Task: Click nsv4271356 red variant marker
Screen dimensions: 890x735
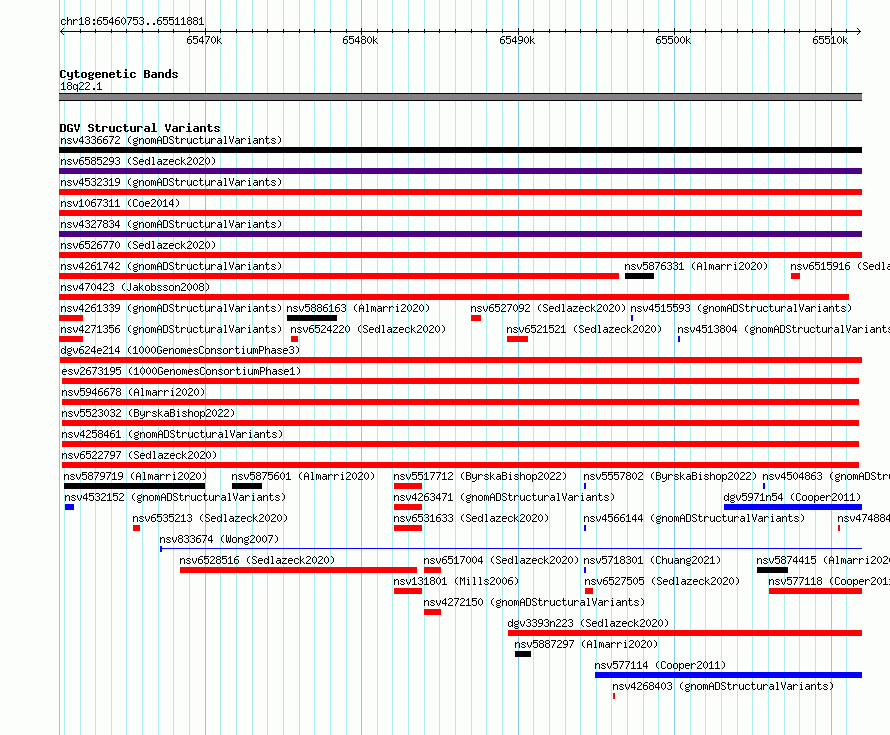Action: tap(71, 339)
